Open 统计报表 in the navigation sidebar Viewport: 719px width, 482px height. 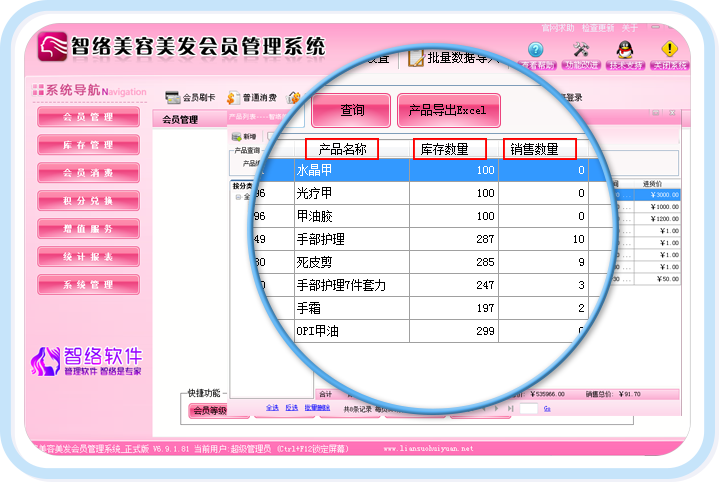pyautogui.click(x=88, y=257)
